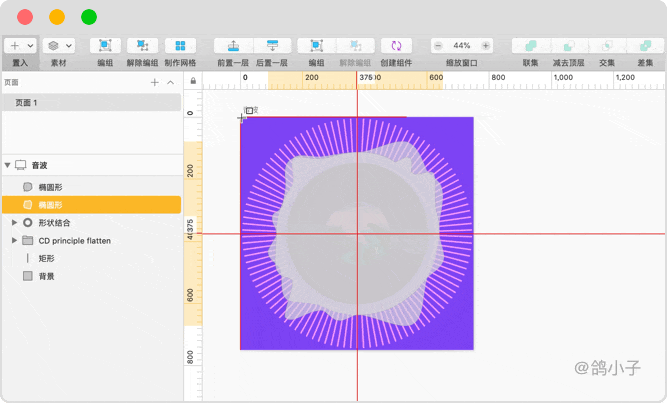
Task: Click the 解除编组 icon beside 制作网格
Action: (x=143, y=46)
